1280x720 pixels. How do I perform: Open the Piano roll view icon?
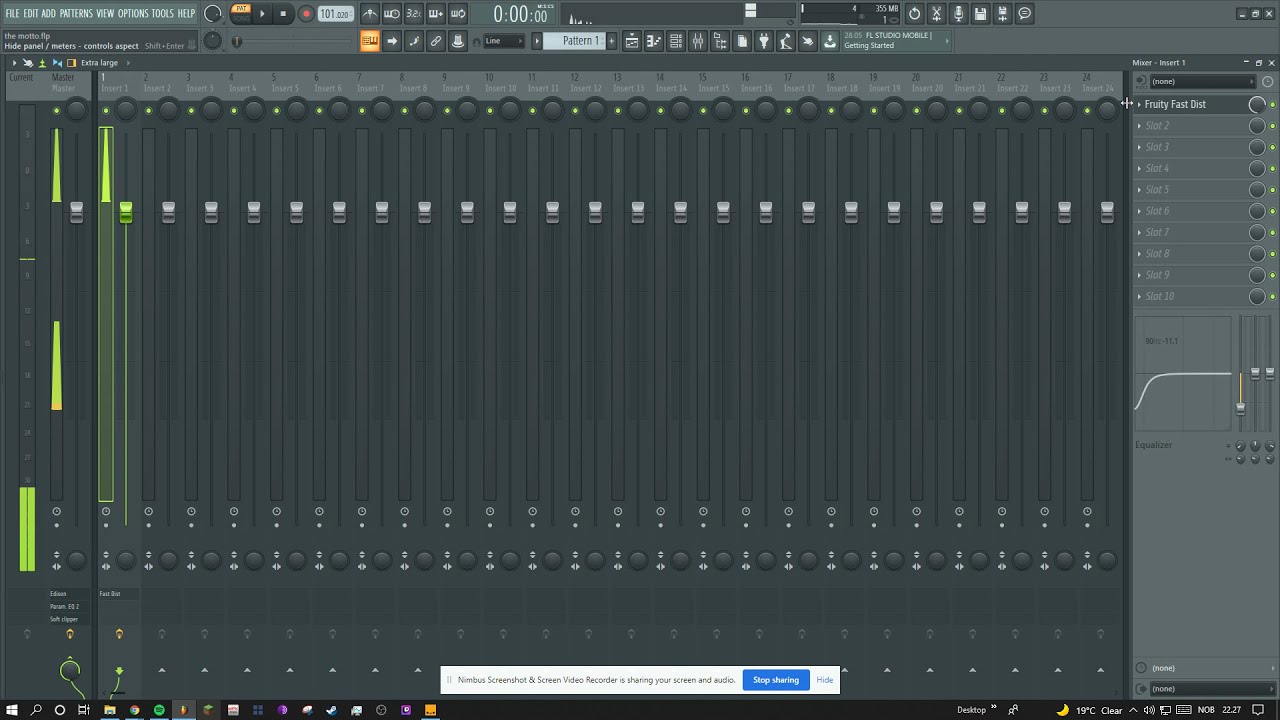(x=654, y=41)
